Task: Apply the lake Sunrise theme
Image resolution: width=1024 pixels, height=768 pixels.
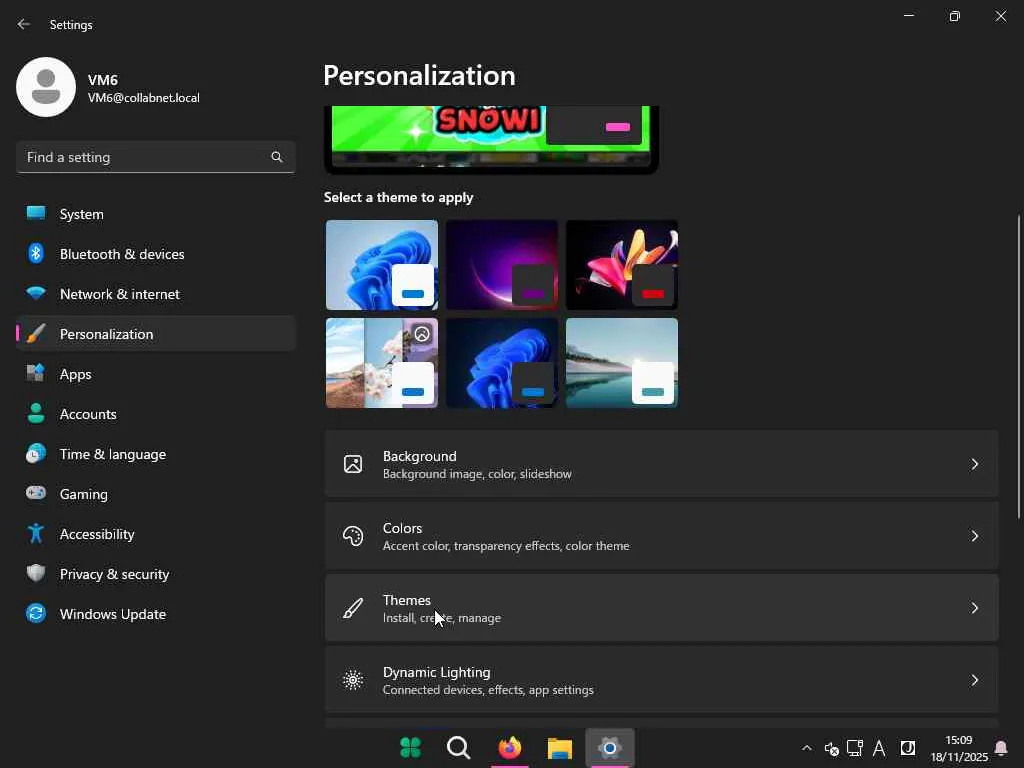Action: (622, 363)
